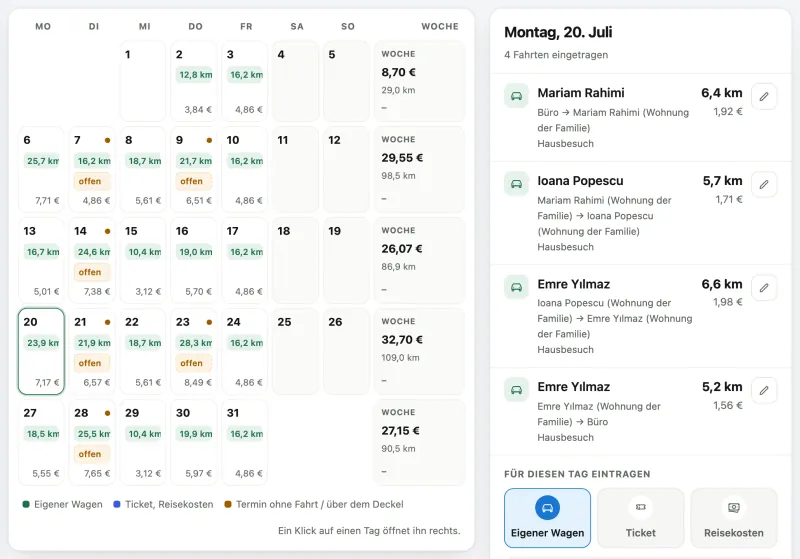The height and width of the screenshot is (559, 800).
Task: Open day 28 with 25,5 km
Action: (x=92, y=442)
